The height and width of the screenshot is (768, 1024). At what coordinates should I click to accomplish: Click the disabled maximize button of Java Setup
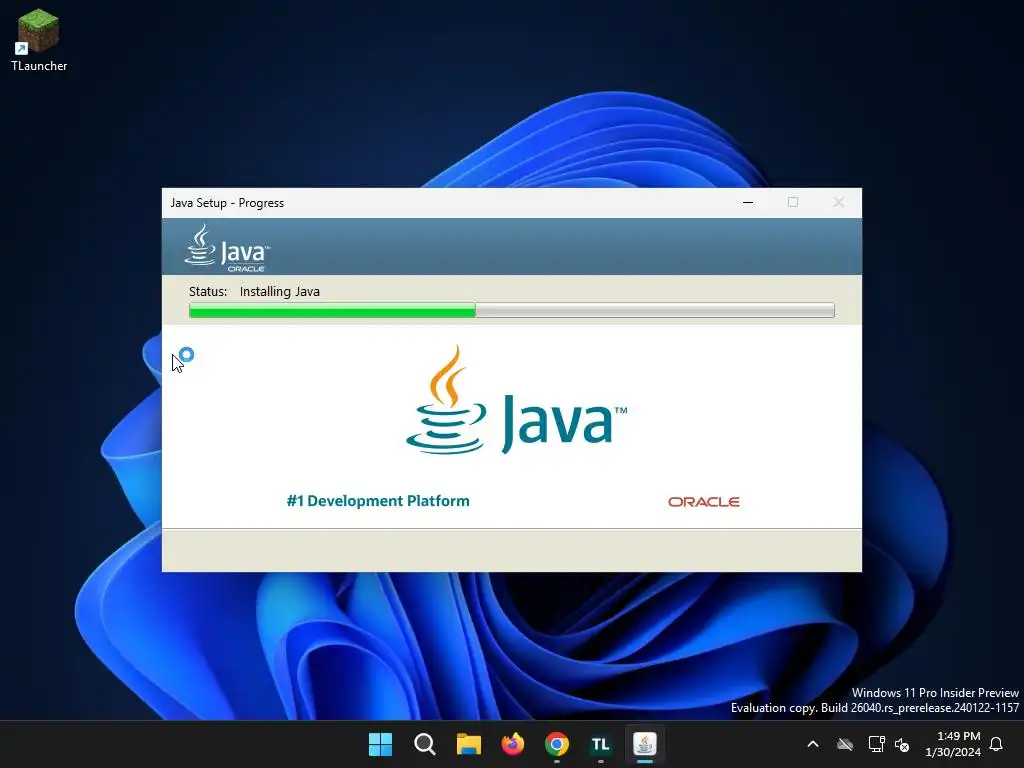(793, 202)
